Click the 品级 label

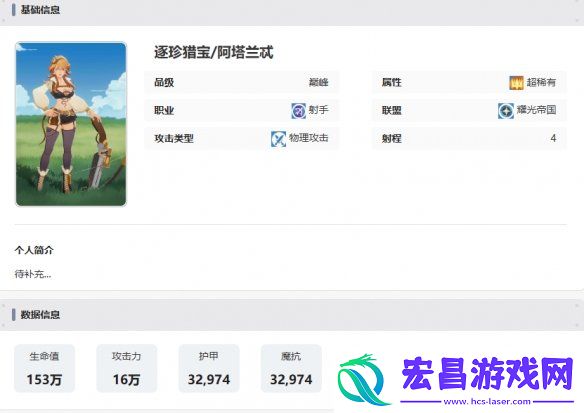(x=164, y=82)
